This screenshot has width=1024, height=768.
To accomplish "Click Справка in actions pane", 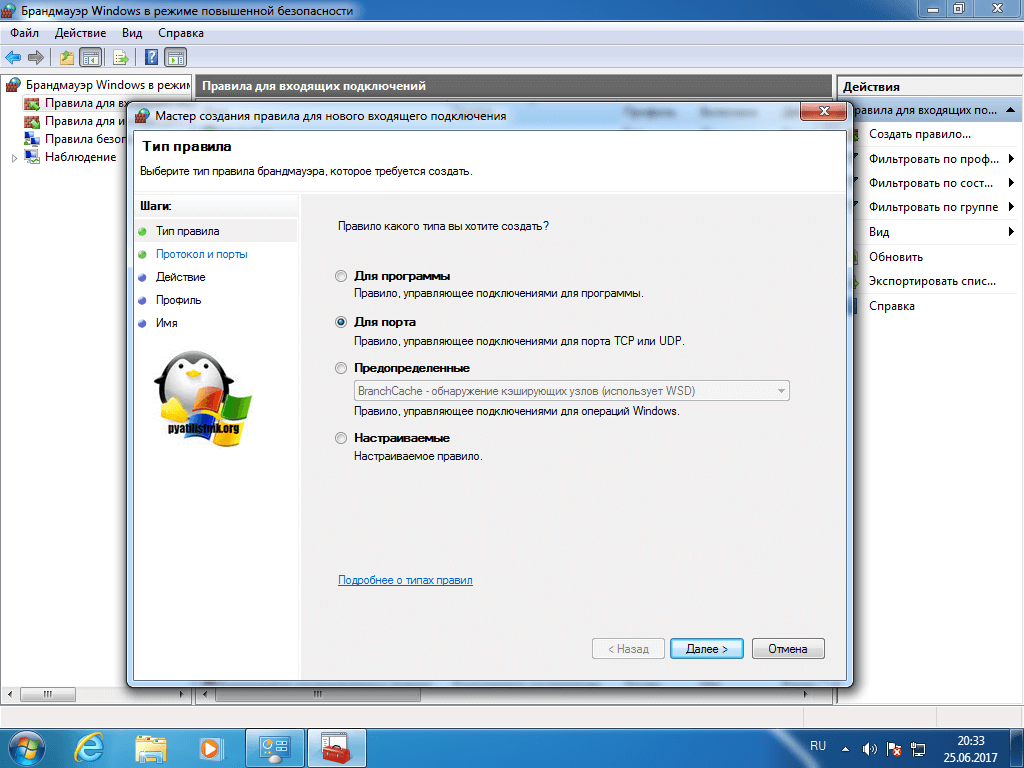I will [x=891, y=306].
